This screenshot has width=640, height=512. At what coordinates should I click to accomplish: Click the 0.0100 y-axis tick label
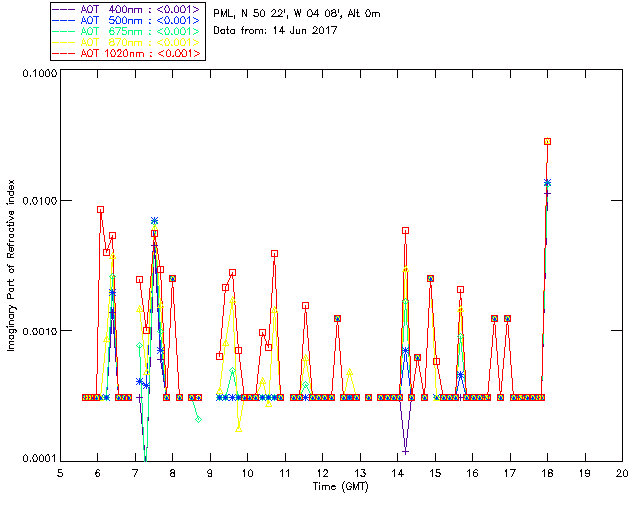tap(39, 201)
